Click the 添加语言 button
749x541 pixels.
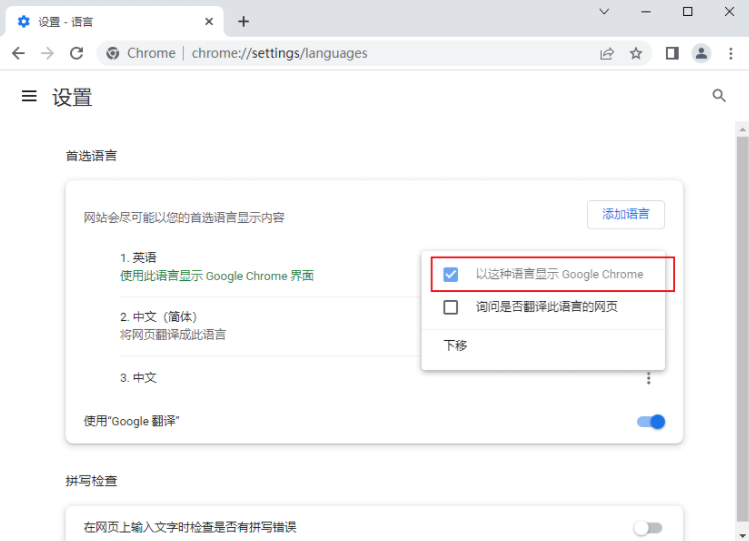click(625, 214)
